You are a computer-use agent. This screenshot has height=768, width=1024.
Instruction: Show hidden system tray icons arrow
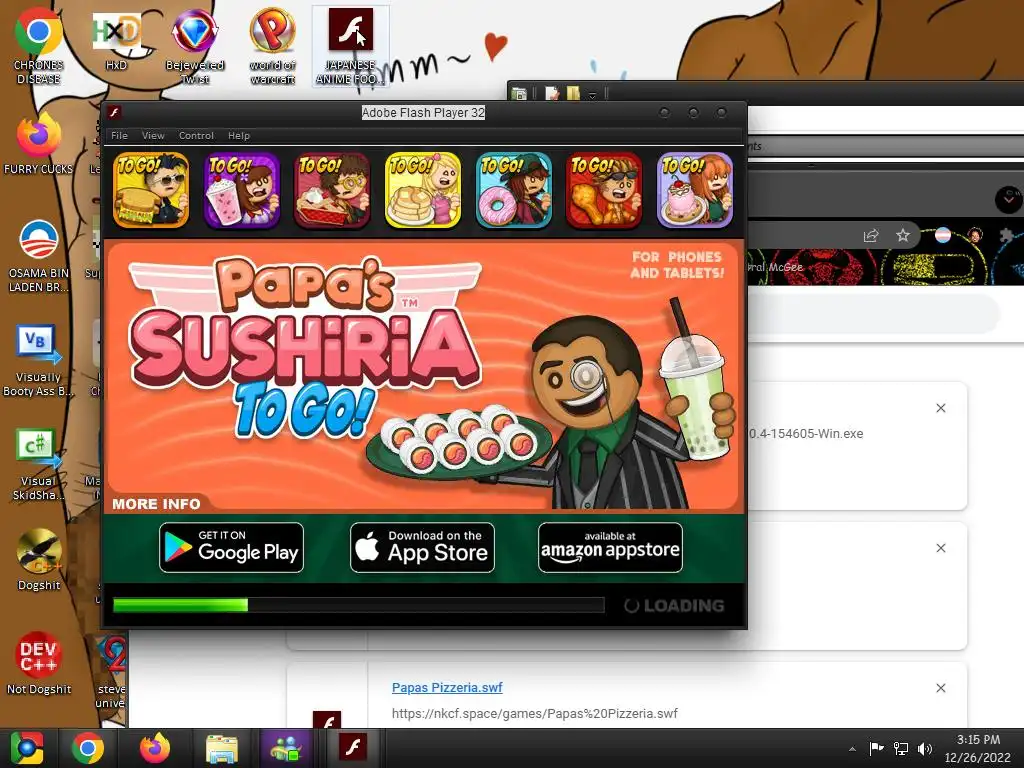[852, 749]
